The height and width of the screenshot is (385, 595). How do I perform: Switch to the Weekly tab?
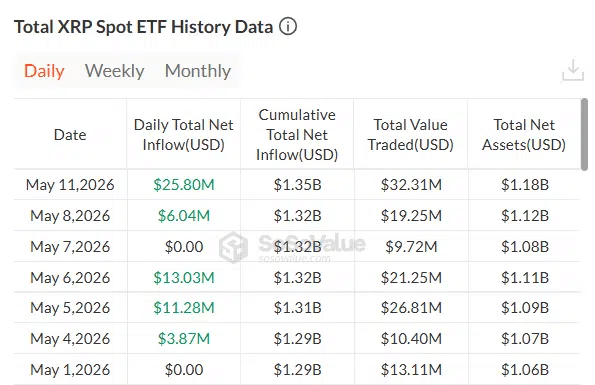click(115, 71)
